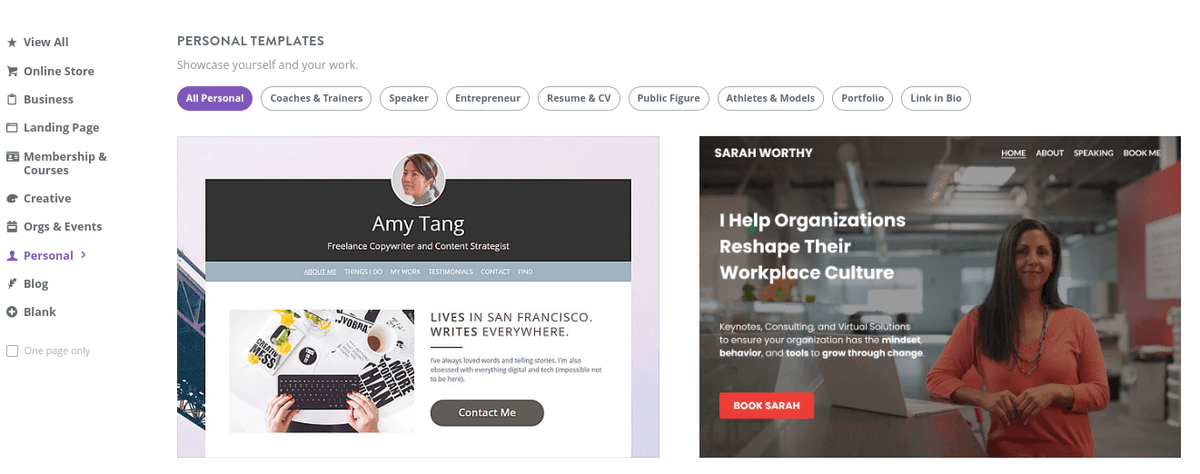Screen dimensions: 1200x474
Task: Click the PERSONAL TEMPLATES heading
Action: click(x=250, y=41)
